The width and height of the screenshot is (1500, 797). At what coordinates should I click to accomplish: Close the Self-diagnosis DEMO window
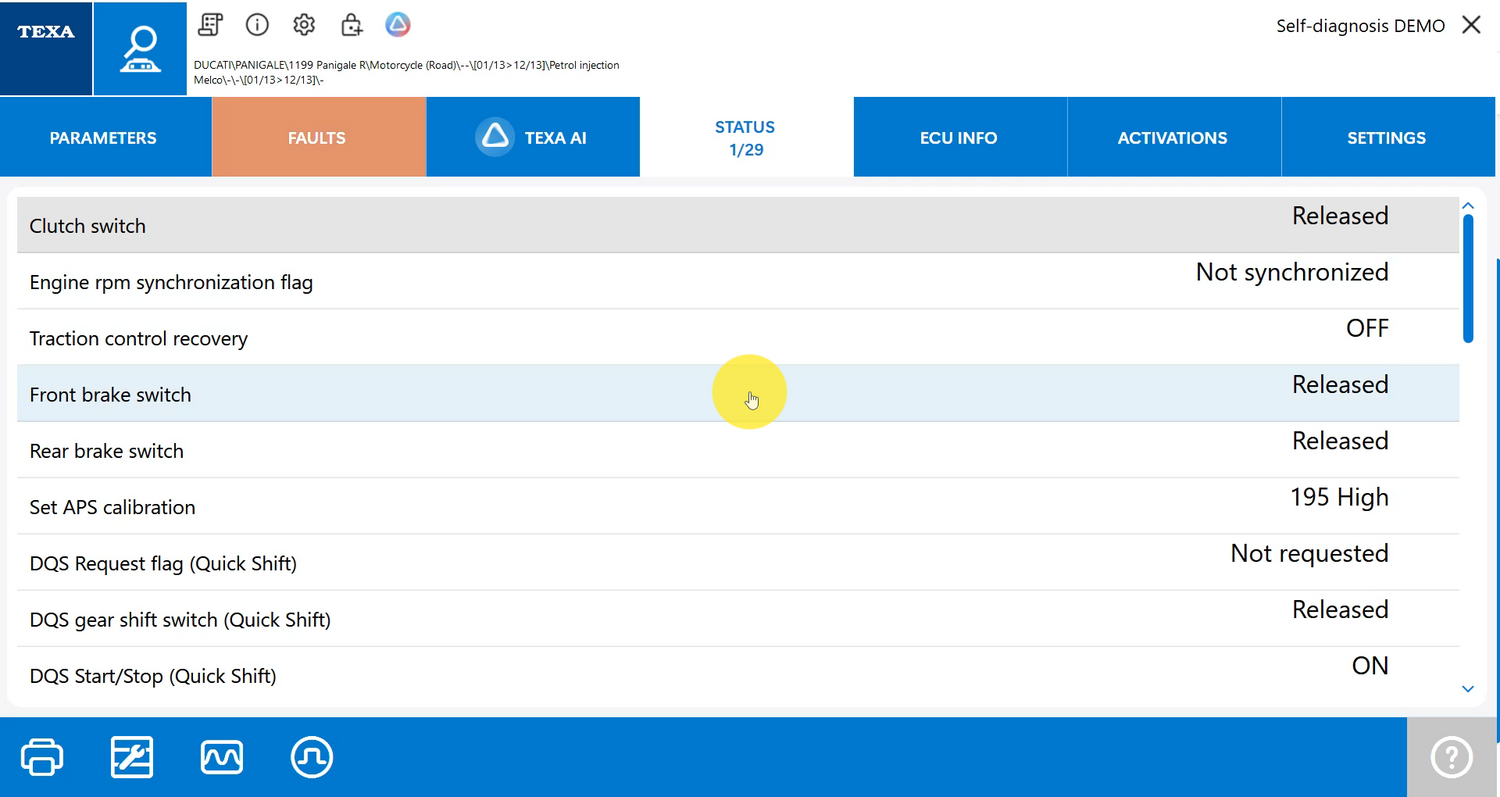point(1471,25)
